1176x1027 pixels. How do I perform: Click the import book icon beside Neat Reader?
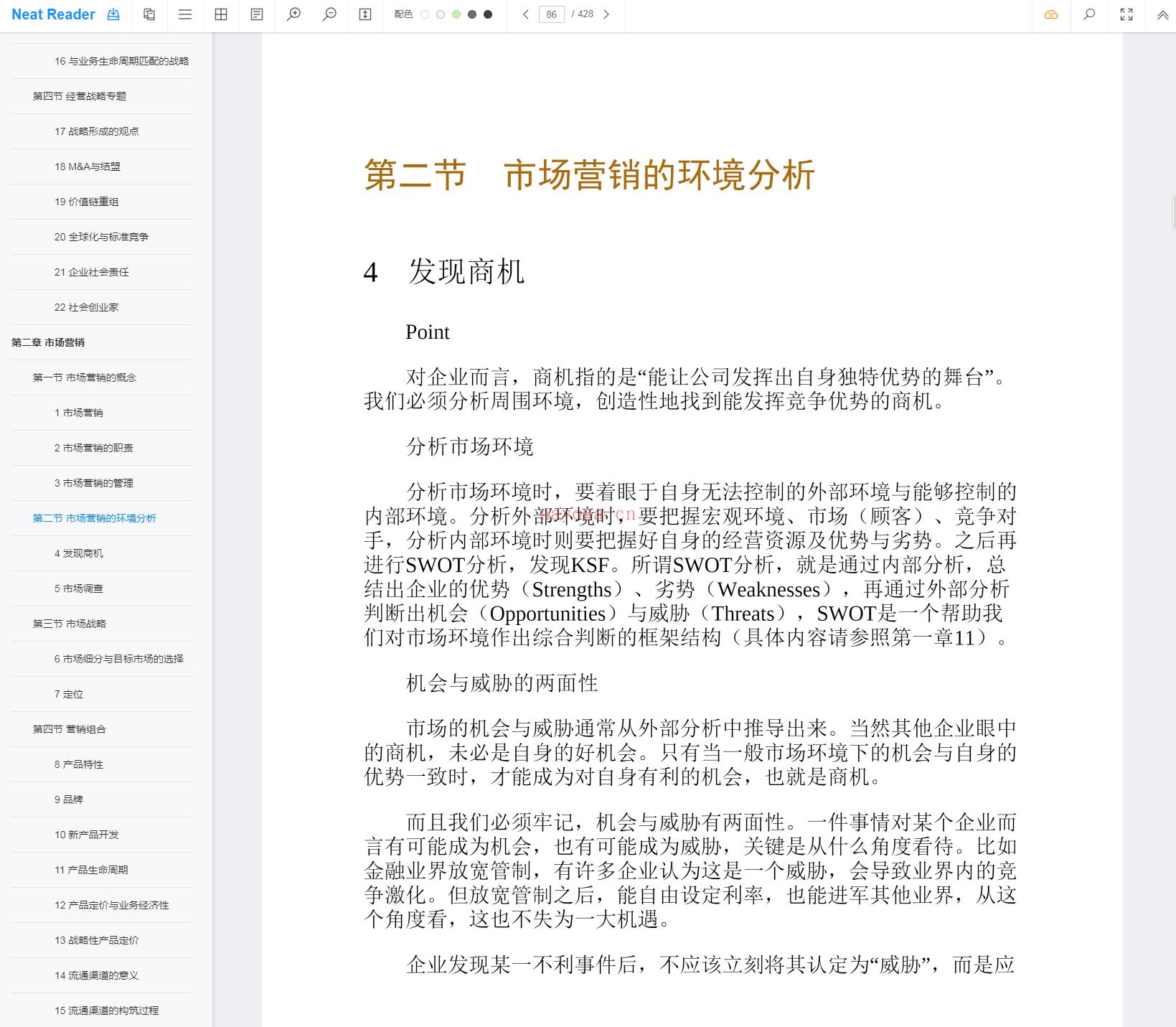[x=113, y=14]
